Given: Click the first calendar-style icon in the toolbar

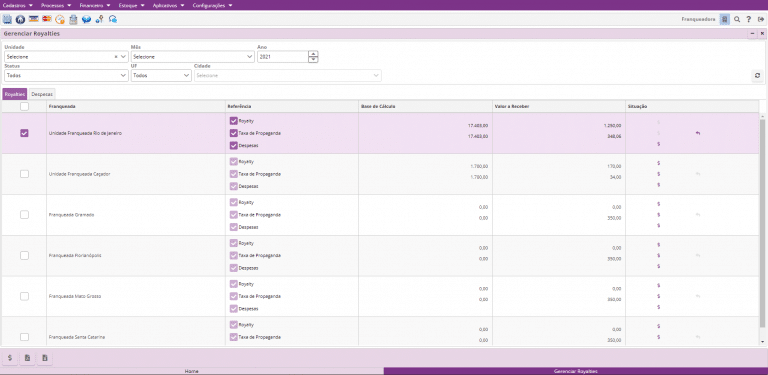Looking at the screenshot, I should click(x=7, y=20).
